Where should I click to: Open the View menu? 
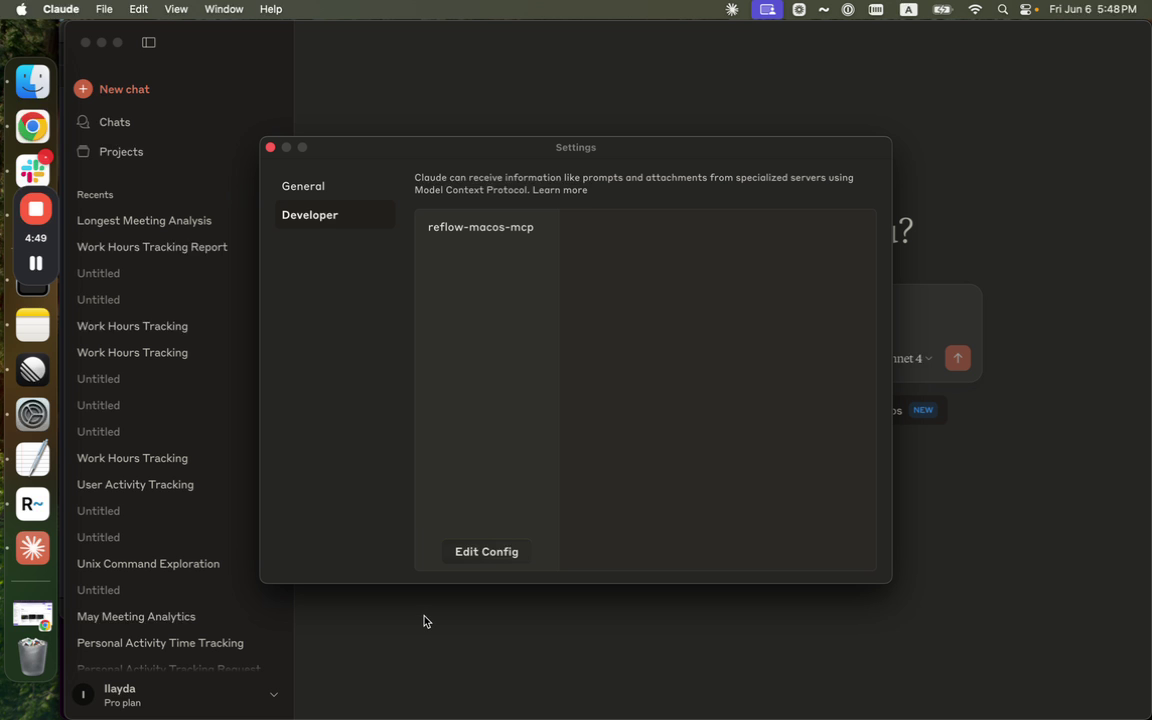tap(176, 10)
